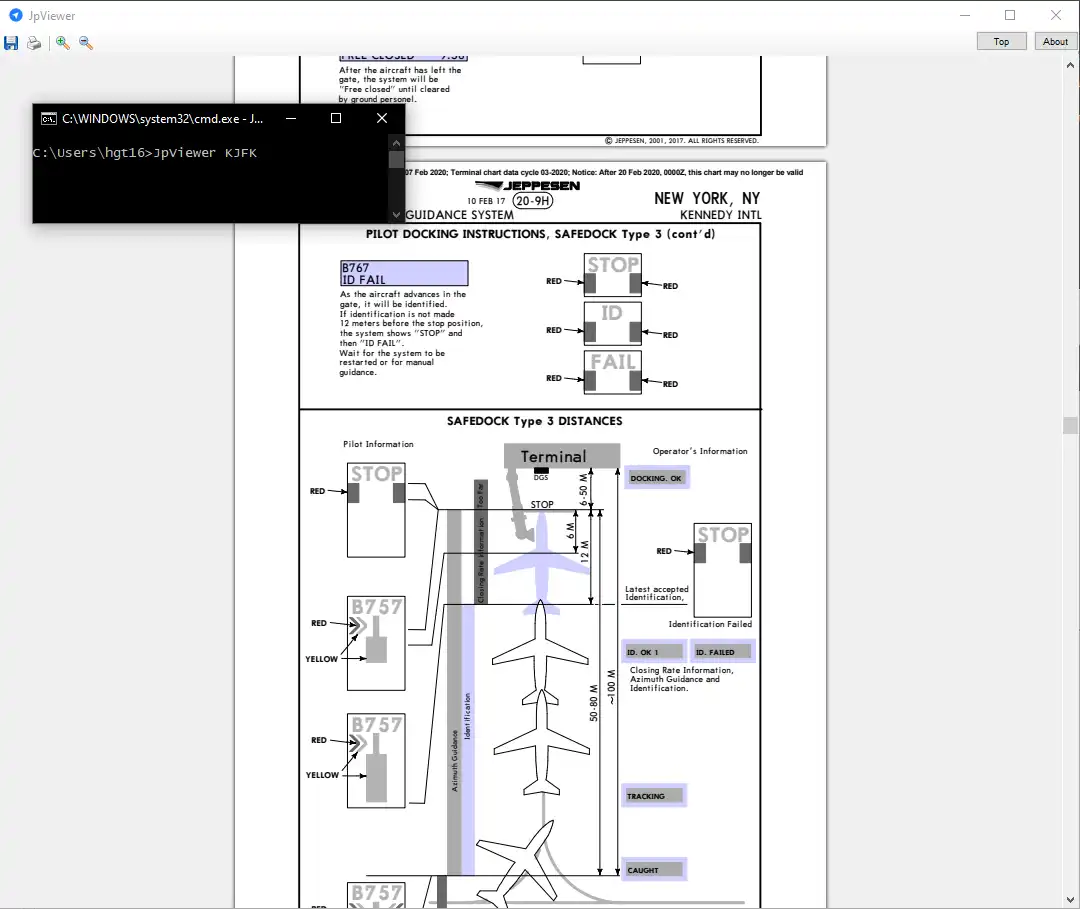This screenshot has width=1080, height=909.
Task: Click the cmd.exe window icon
Action: pos(48,118)
